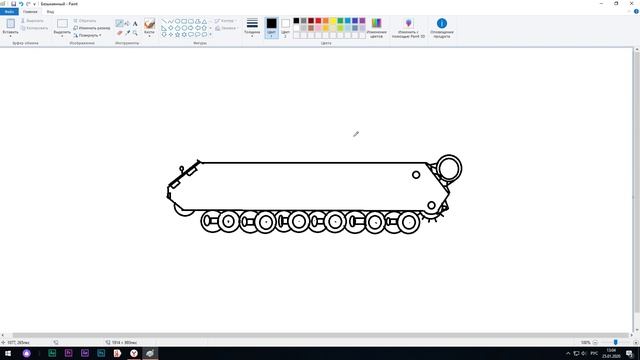Pick the red palette color
The width and height of the screenshot is (640, 360).
318,20
